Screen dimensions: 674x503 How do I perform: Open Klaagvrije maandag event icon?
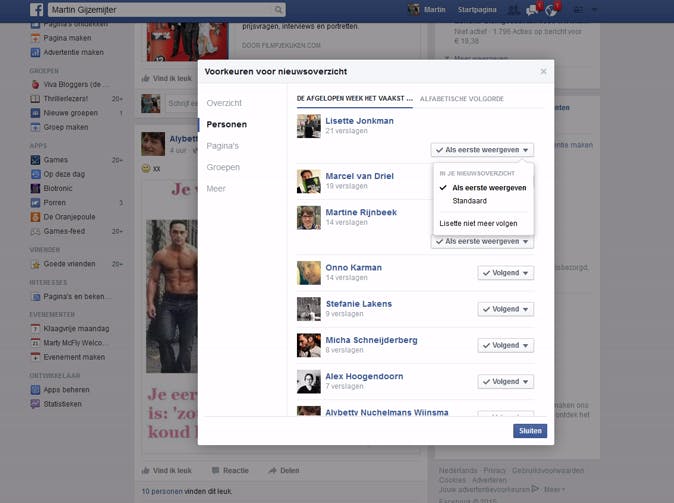point(35,328)
